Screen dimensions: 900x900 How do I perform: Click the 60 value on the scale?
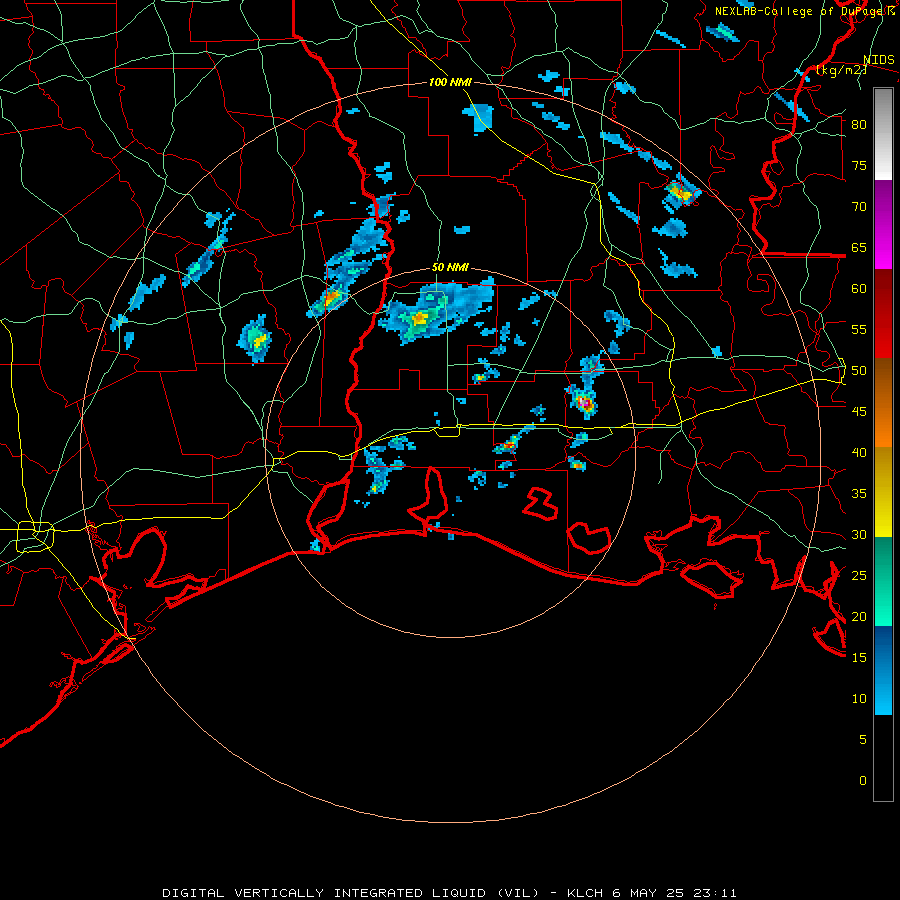click(x=859, y=289)
